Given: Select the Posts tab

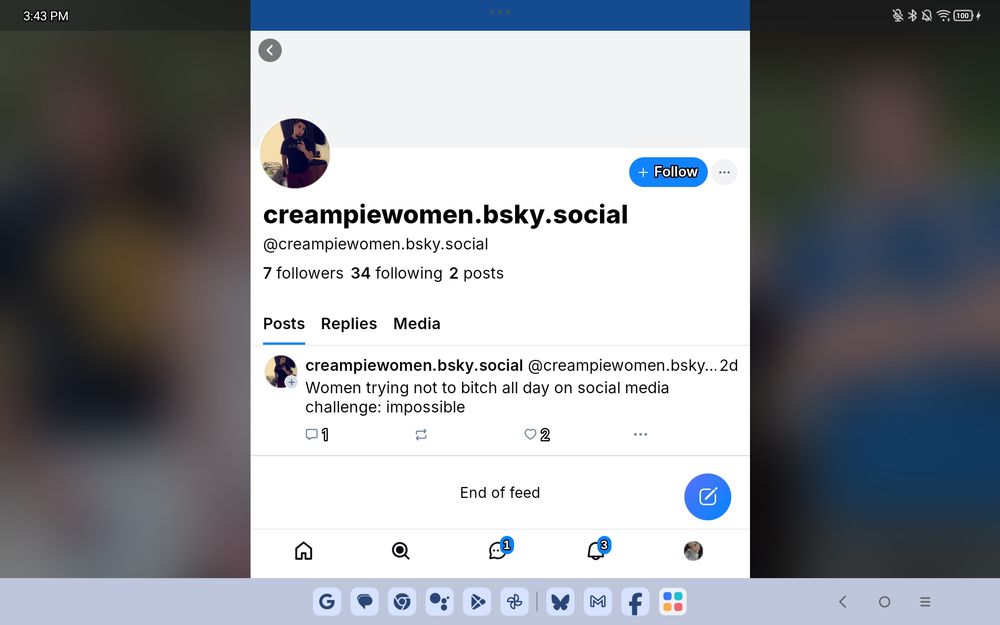Looking at the screenshot, I should click(284, 324).
